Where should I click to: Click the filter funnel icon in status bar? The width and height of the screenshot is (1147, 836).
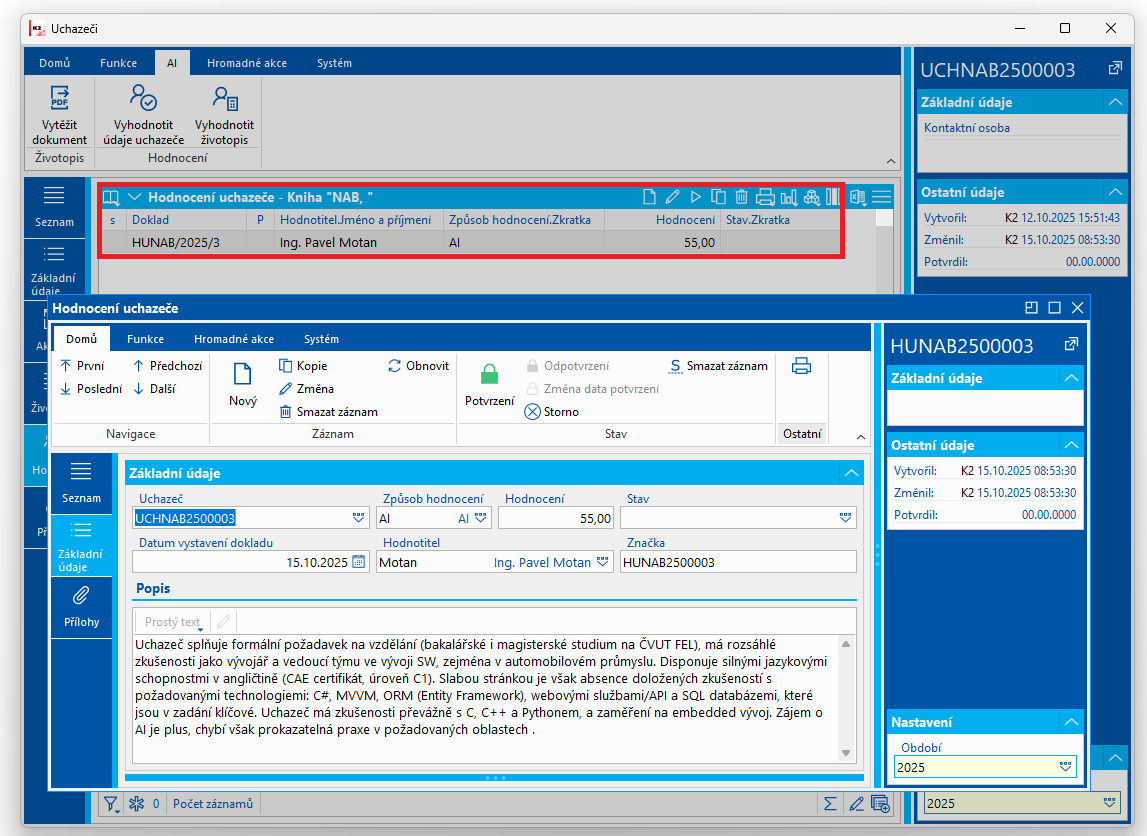click(111, 804)
